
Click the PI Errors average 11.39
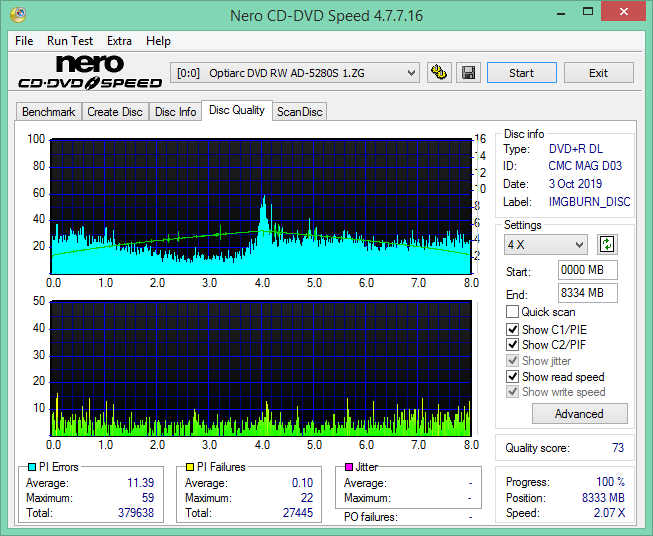pos(140,483)
